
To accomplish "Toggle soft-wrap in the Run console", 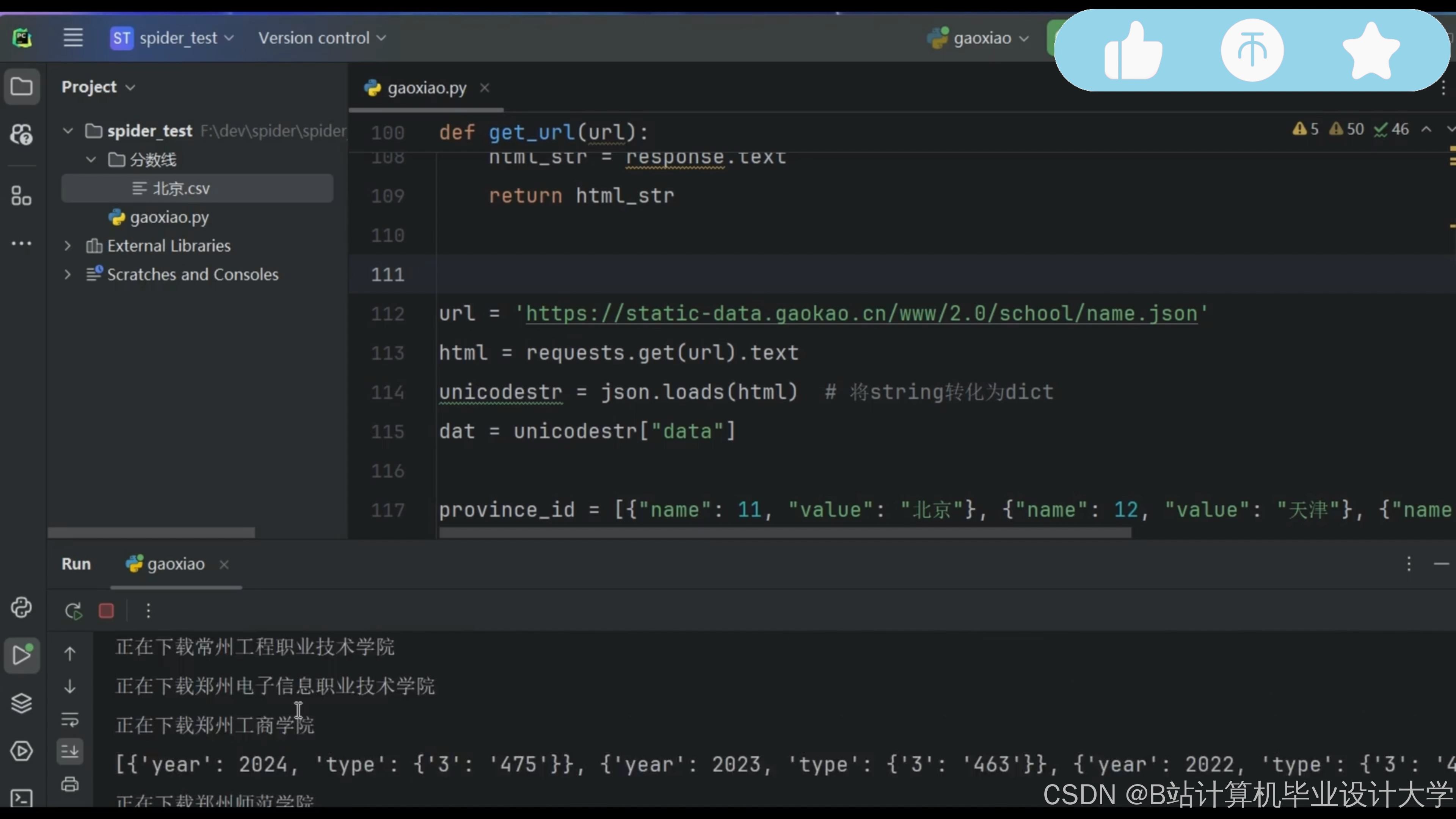I will pos(70,720).
